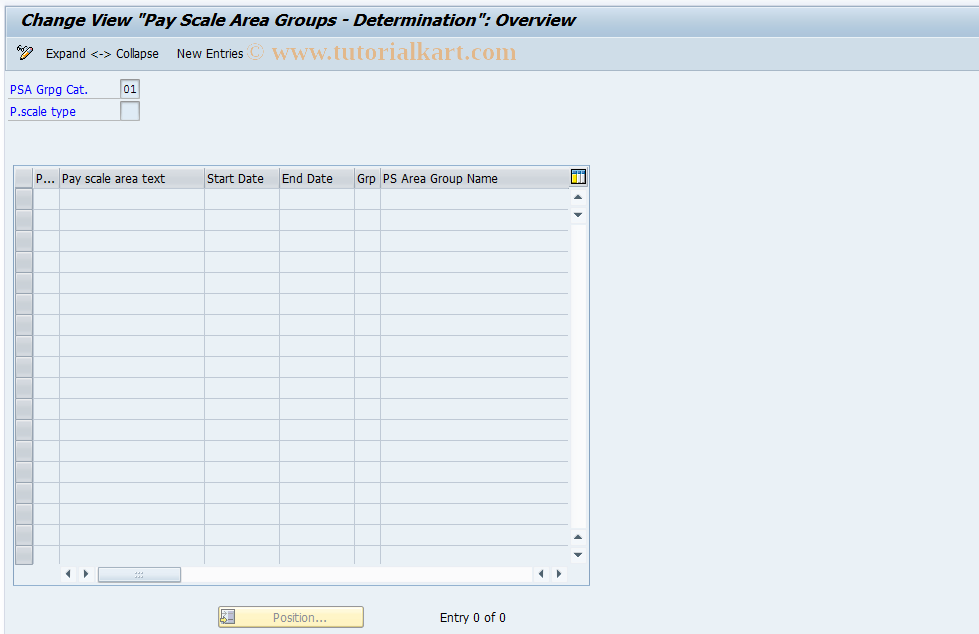The width and height of the screenshot is (979, 634).
Task: Click the P.scale type label
Action: [42, 112]
